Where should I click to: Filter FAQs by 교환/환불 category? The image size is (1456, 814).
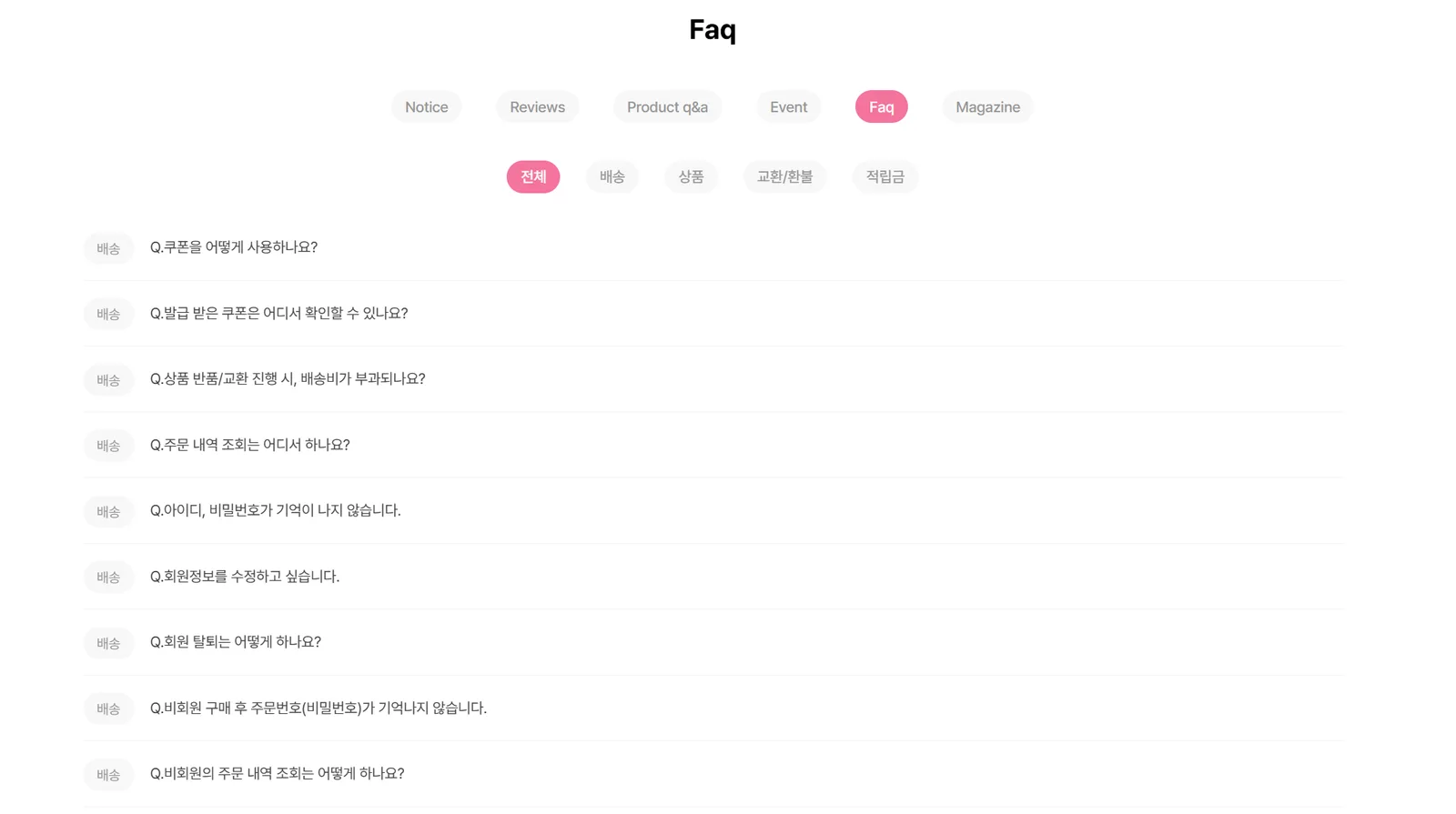point(784,176)
